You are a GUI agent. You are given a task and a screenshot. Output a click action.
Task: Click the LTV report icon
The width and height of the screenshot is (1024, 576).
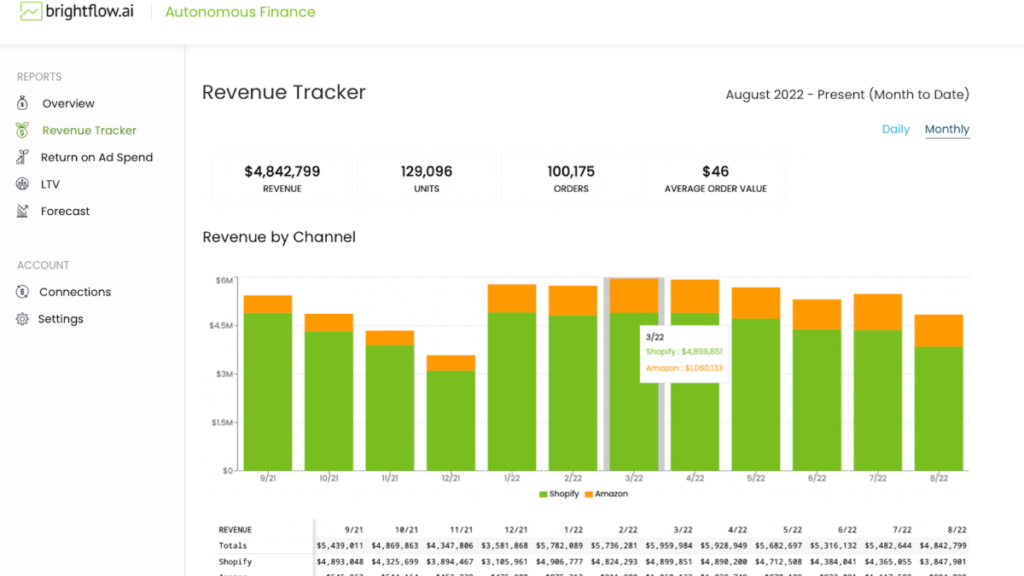pos(22,184)
